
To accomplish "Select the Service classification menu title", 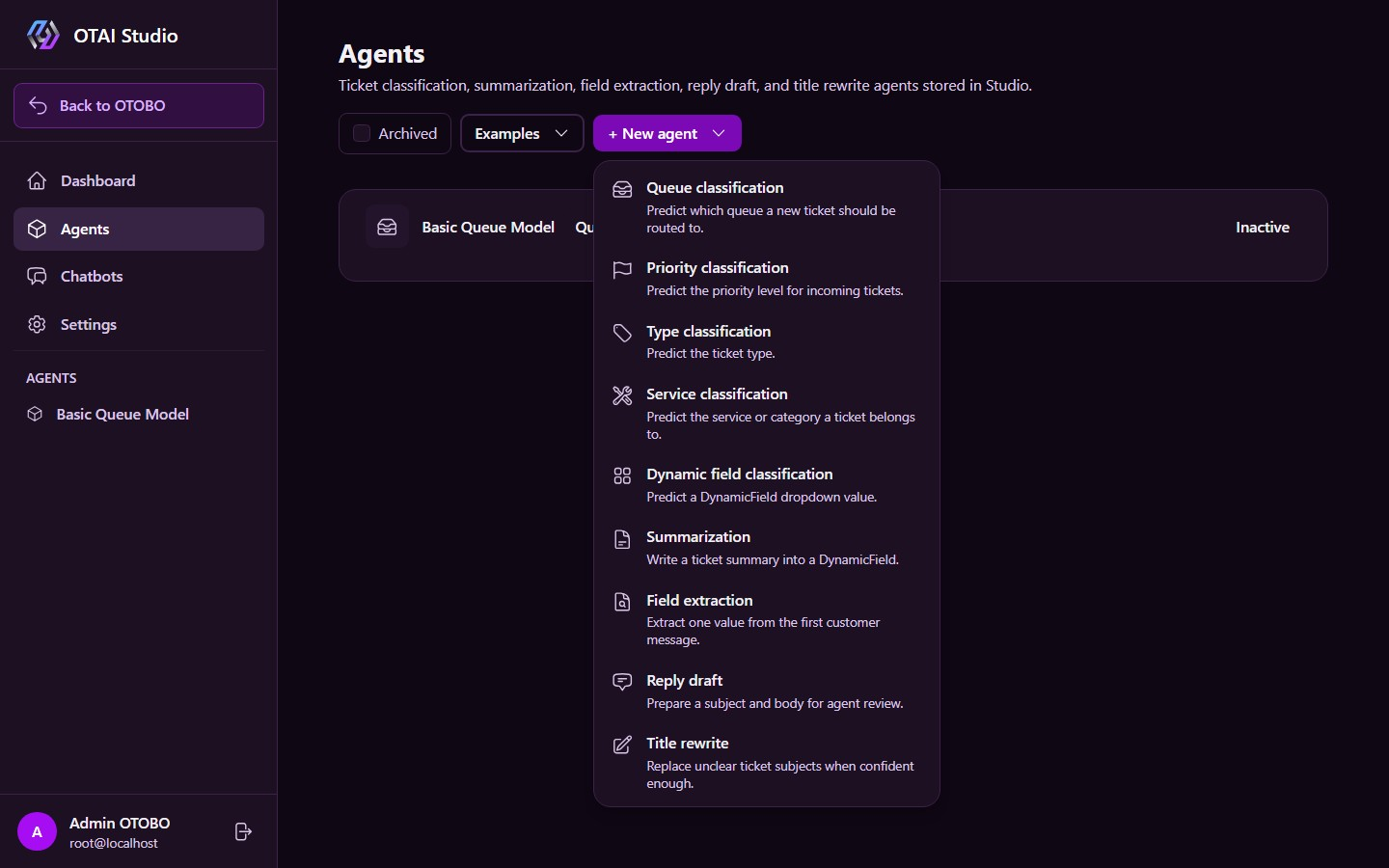I will (717, 393).
